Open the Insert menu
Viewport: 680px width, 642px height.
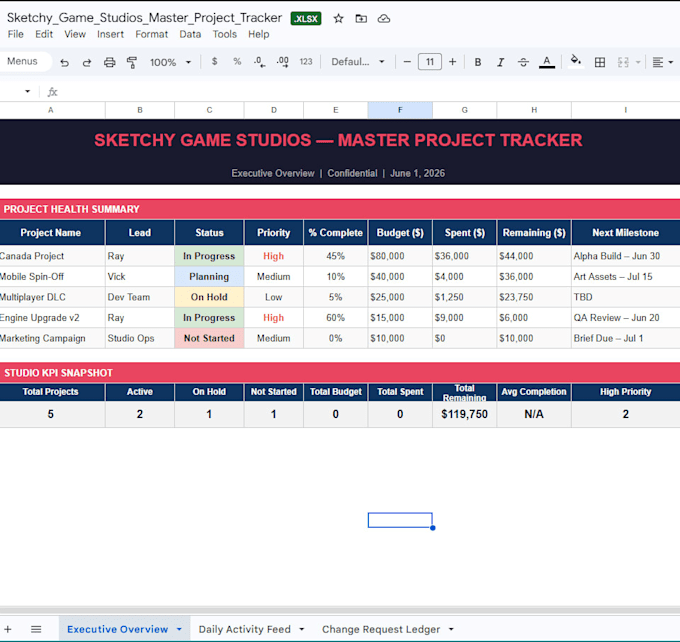coord(110,34)
